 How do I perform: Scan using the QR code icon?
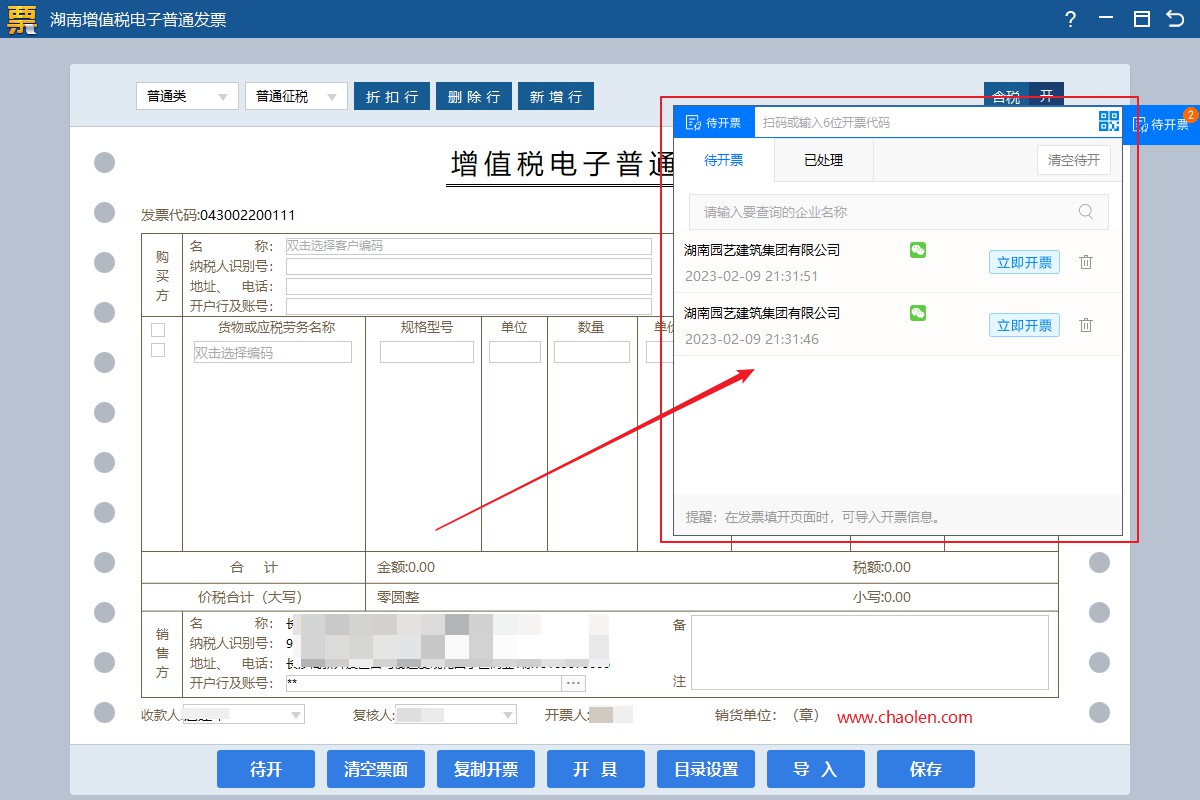point(1109,122)
